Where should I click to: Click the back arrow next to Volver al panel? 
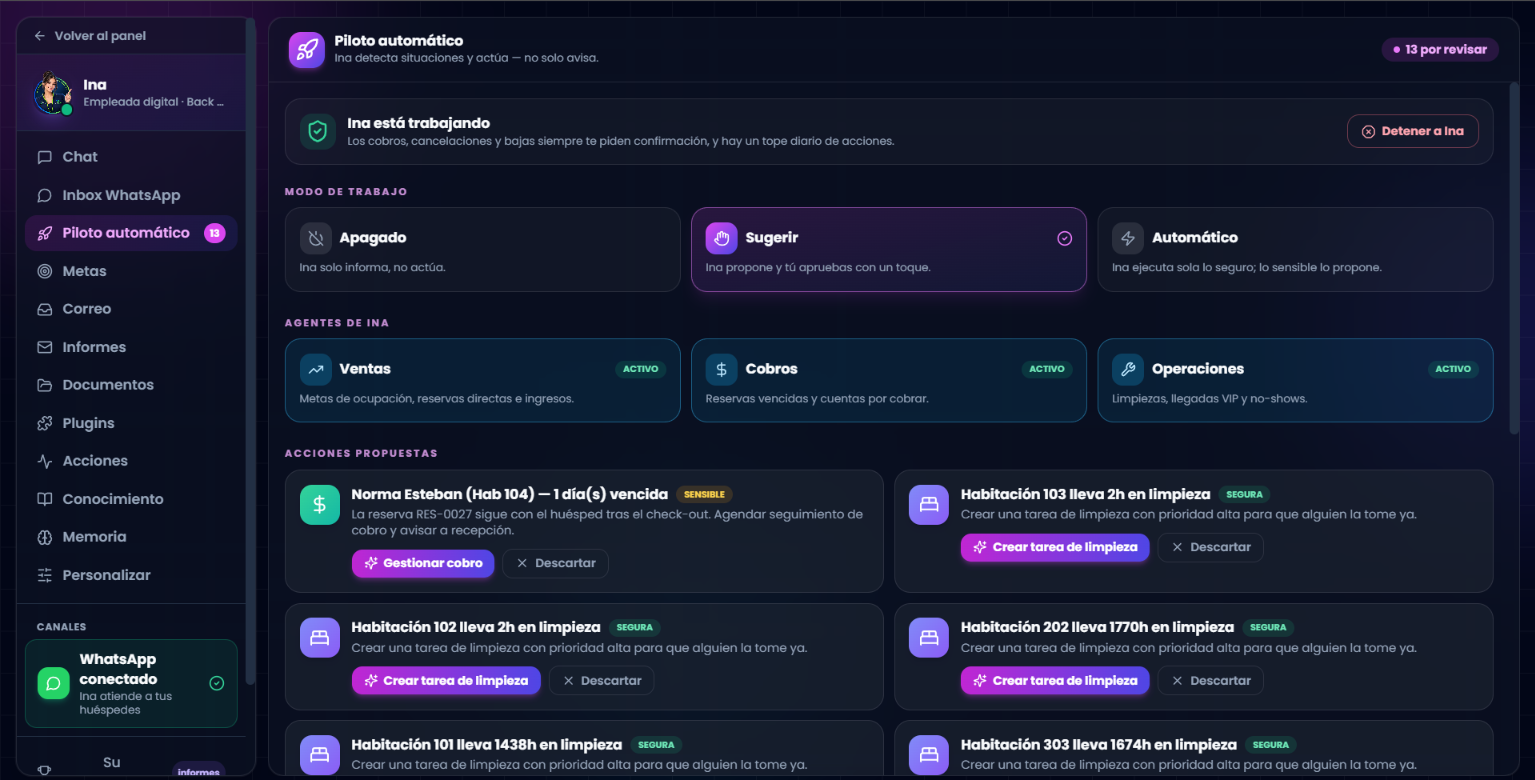40,36
